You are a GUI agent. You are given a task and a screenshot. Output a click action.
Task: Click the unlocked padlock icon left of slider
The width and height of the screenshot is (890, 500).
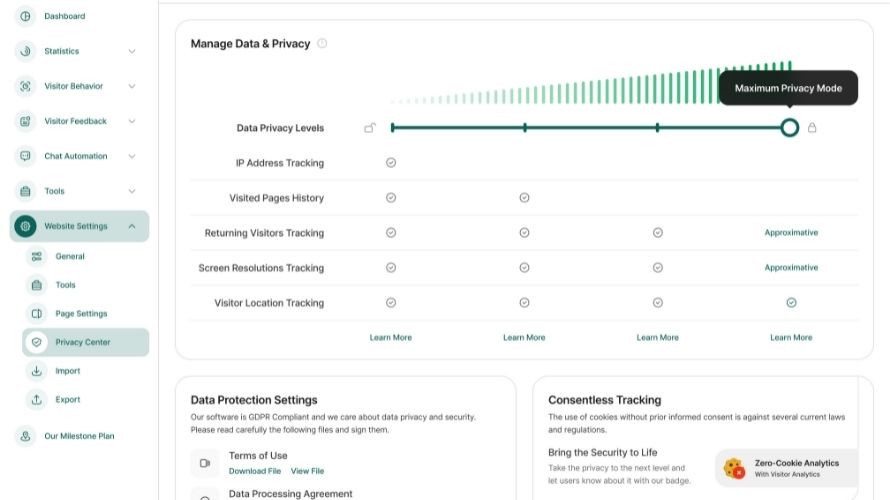click(370, 128)
